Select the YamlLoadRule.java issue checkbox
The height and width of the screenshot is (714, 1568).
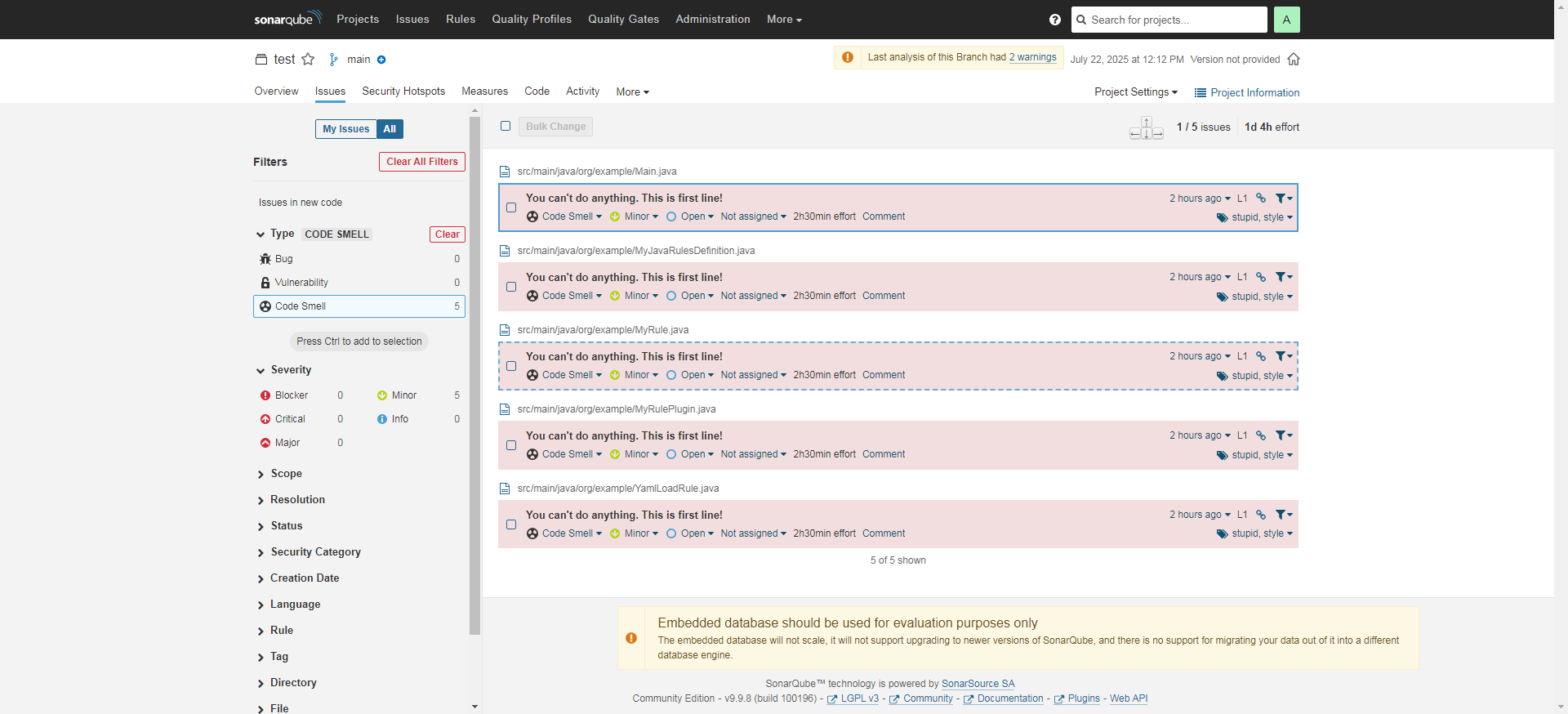click(x=511, y=524)
